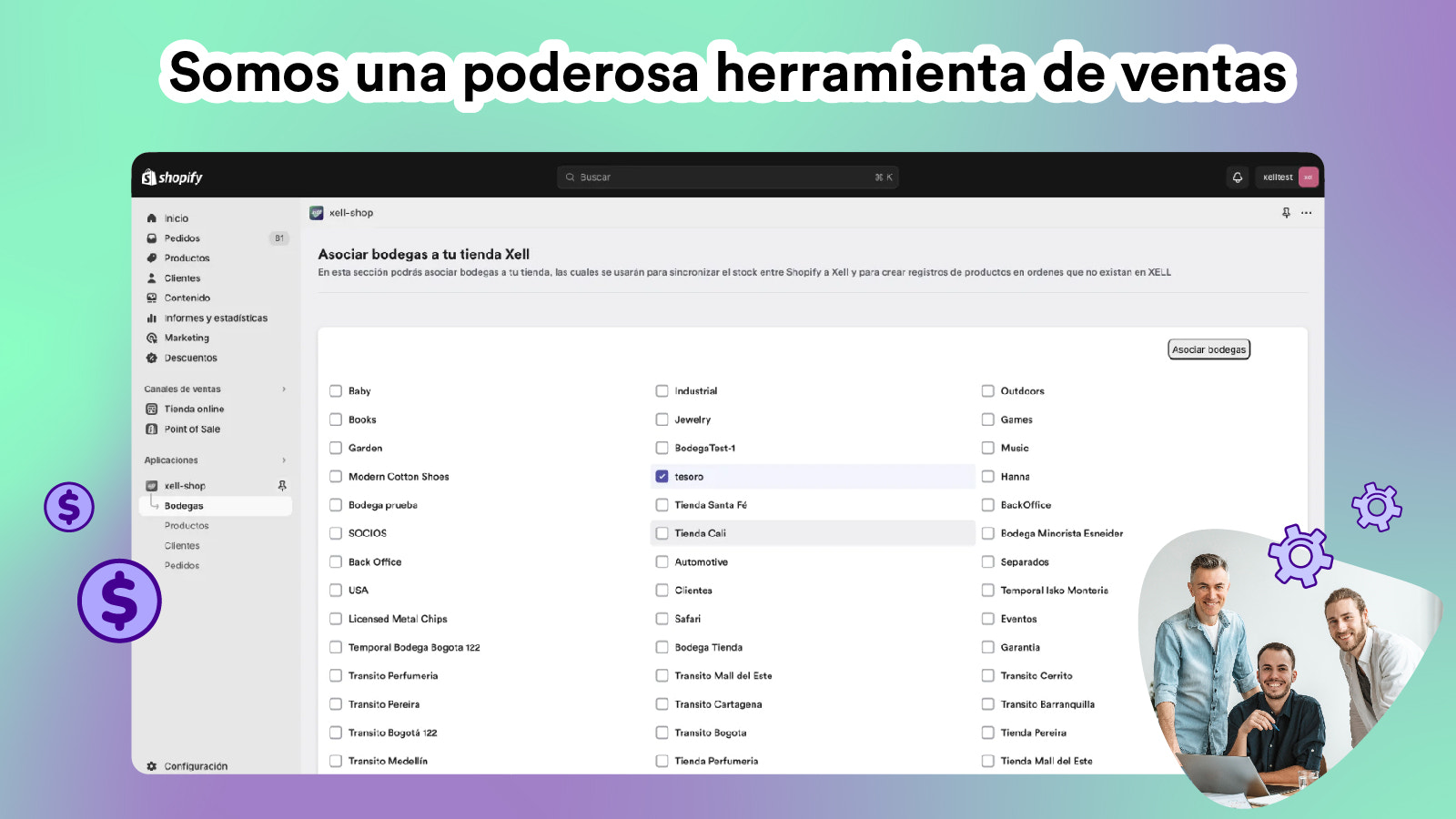Click the Inicio home icon
The width and height of the screenshot is (1456, 819).
tap(152, 218)
